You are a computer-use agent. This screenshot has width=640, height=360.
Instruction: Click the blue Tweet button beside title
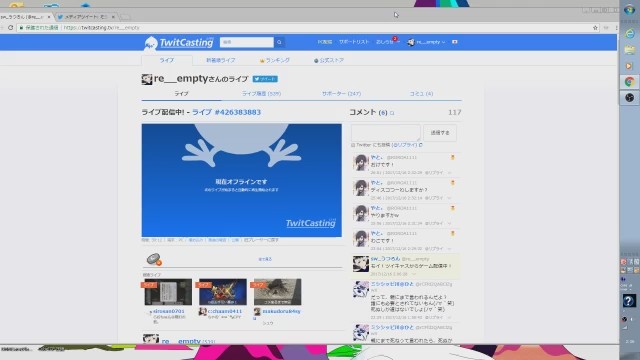(x=265, y=79)
